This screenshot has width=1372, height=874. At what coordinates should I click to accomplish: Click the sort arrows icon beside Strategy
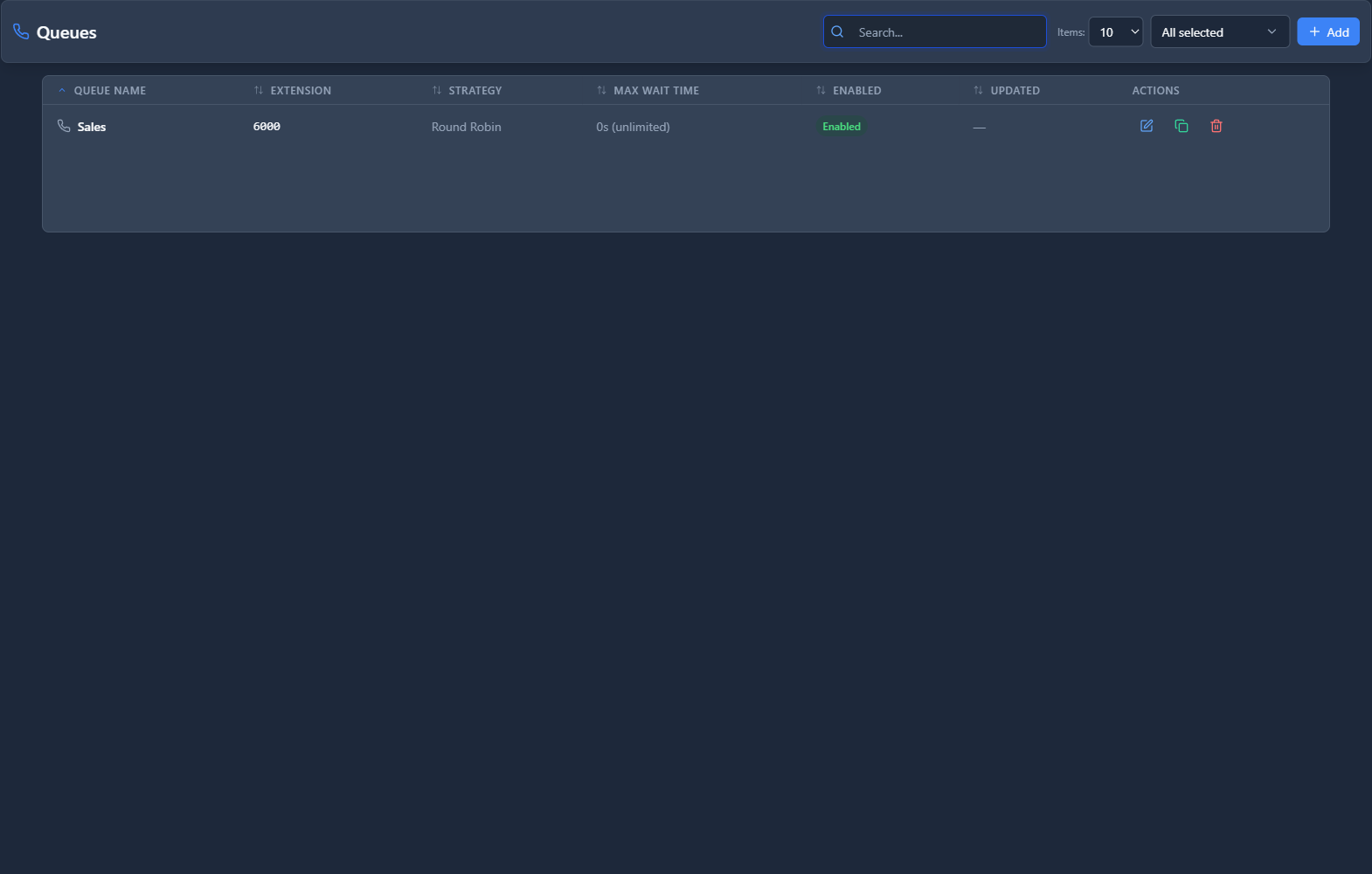coord(437,90)
